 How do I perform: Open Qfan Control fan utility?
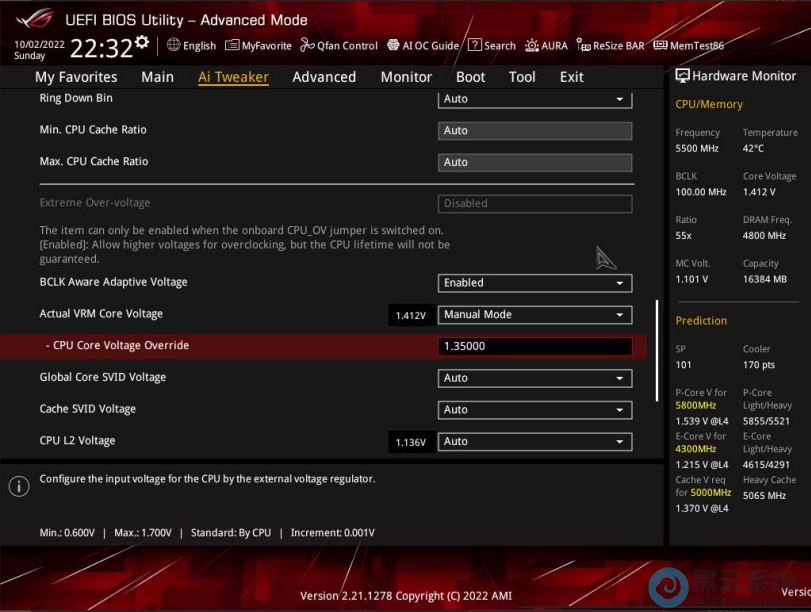tap(339, 46)
